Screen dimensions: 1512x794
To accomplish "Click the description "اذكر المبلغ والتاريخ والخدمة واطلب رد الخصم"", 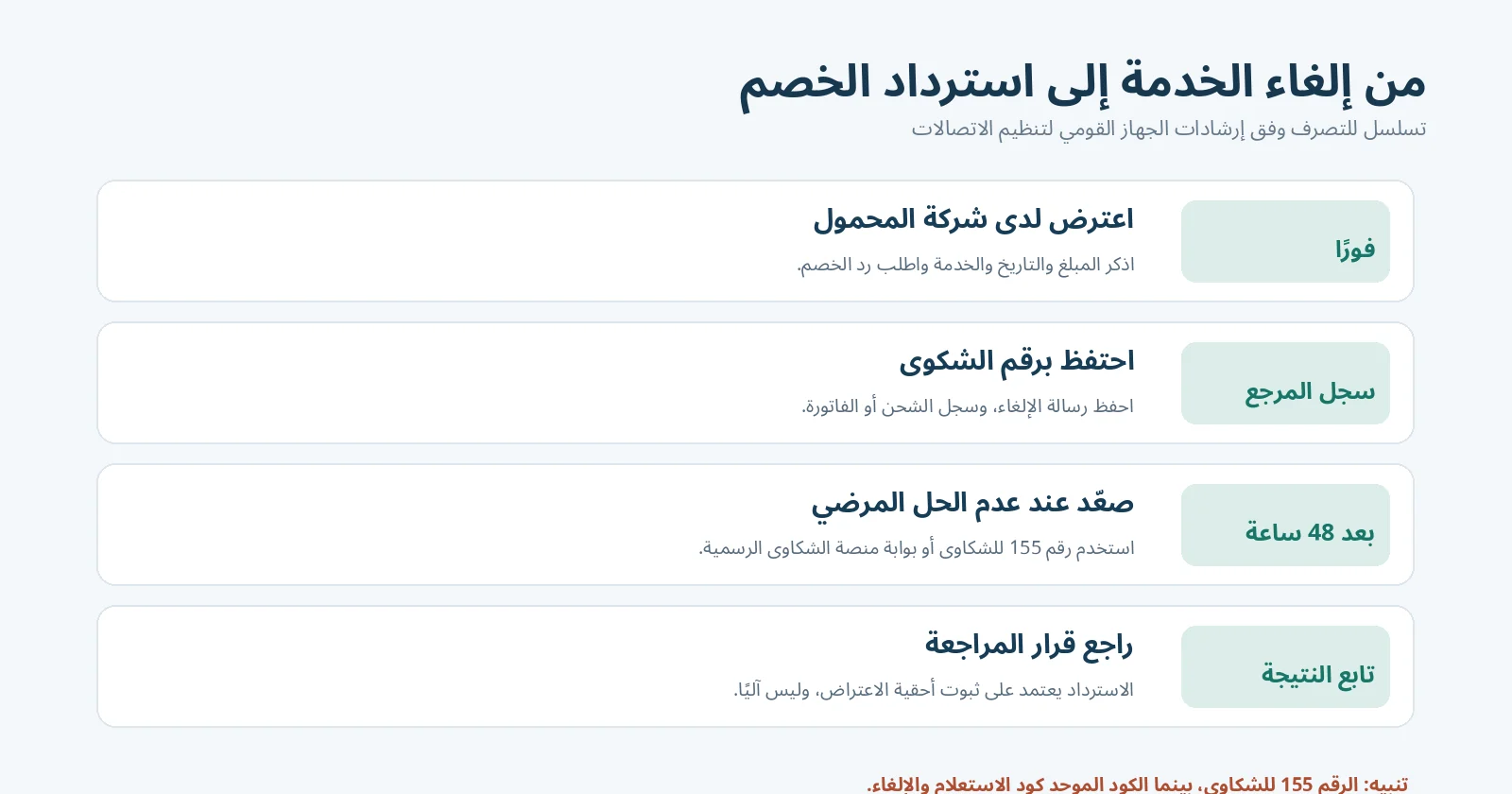I will (x=966, y=265).
